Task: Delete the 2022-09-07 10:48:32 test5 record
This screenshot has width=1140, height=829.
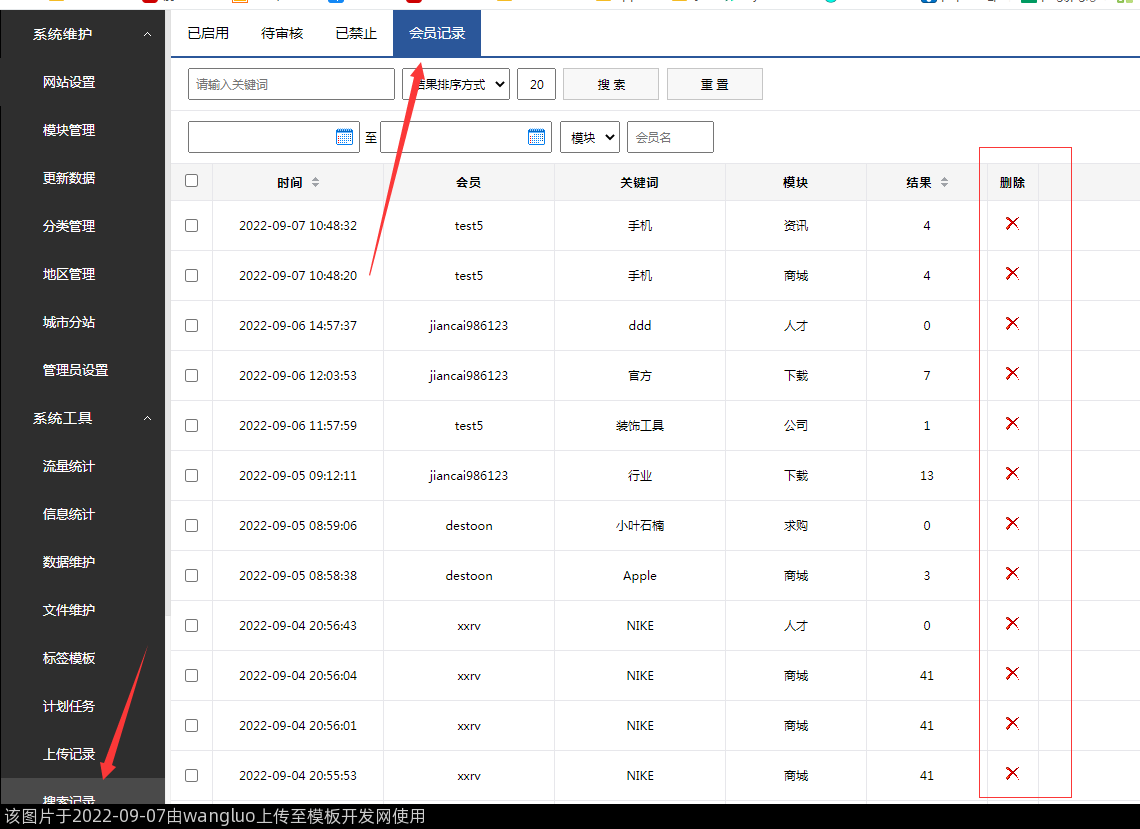Action: coord(1012,223)
